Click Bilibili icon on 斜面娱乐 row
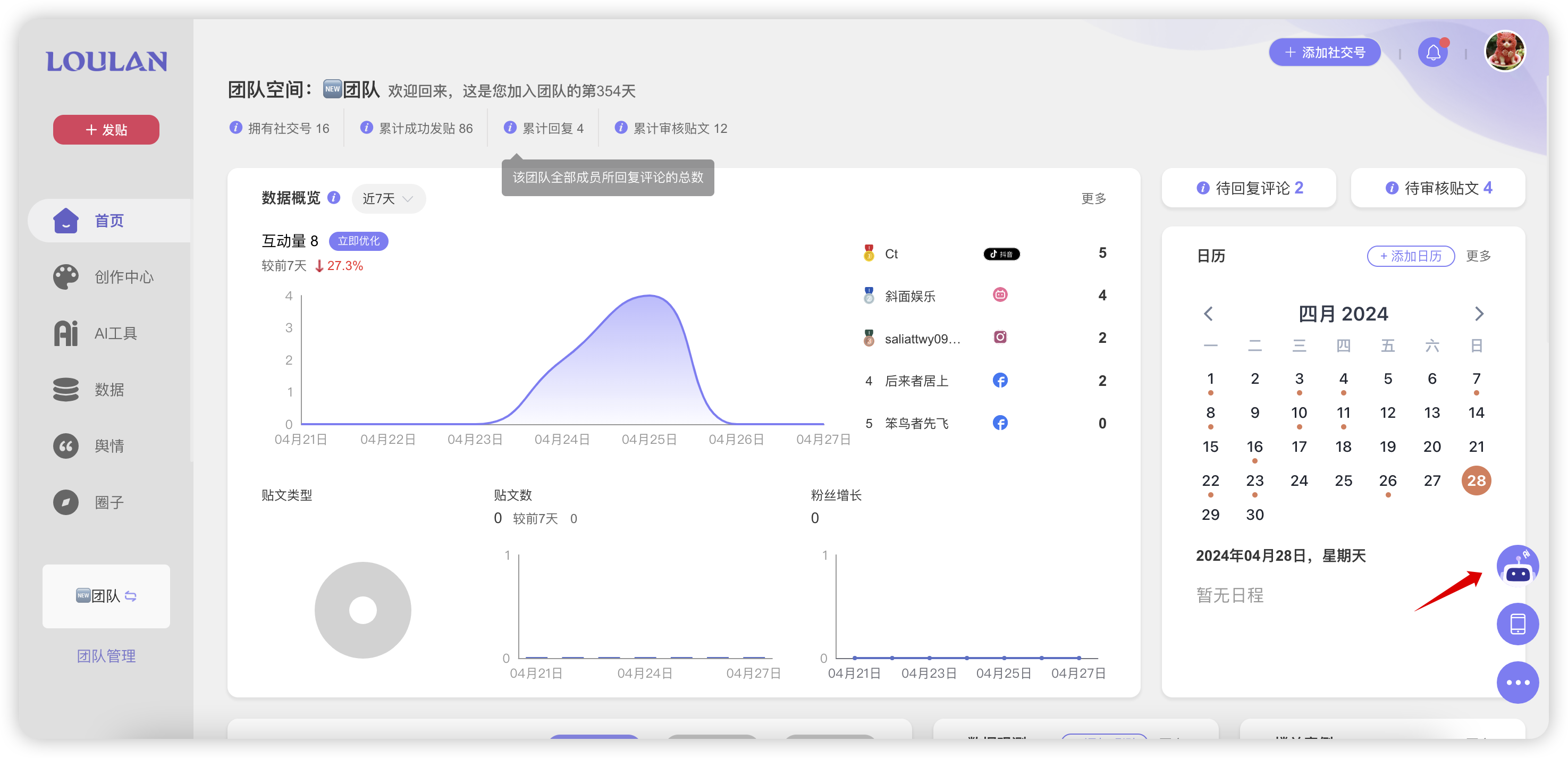1568x758 pixels. (999, 296)
